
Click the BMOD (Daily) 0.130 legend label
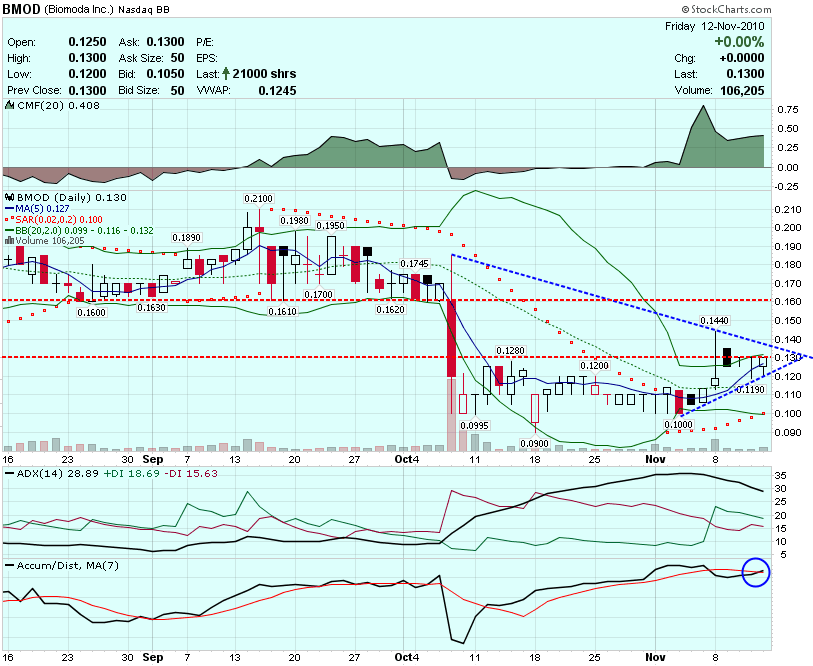point(72,197)
